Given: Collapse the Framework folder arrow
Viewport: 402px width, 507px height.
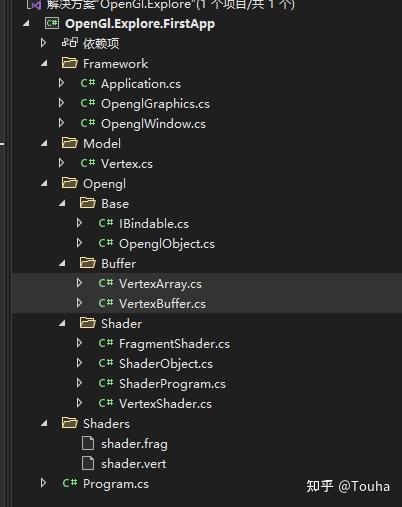Looking at the screenshot, I should 44,63.
